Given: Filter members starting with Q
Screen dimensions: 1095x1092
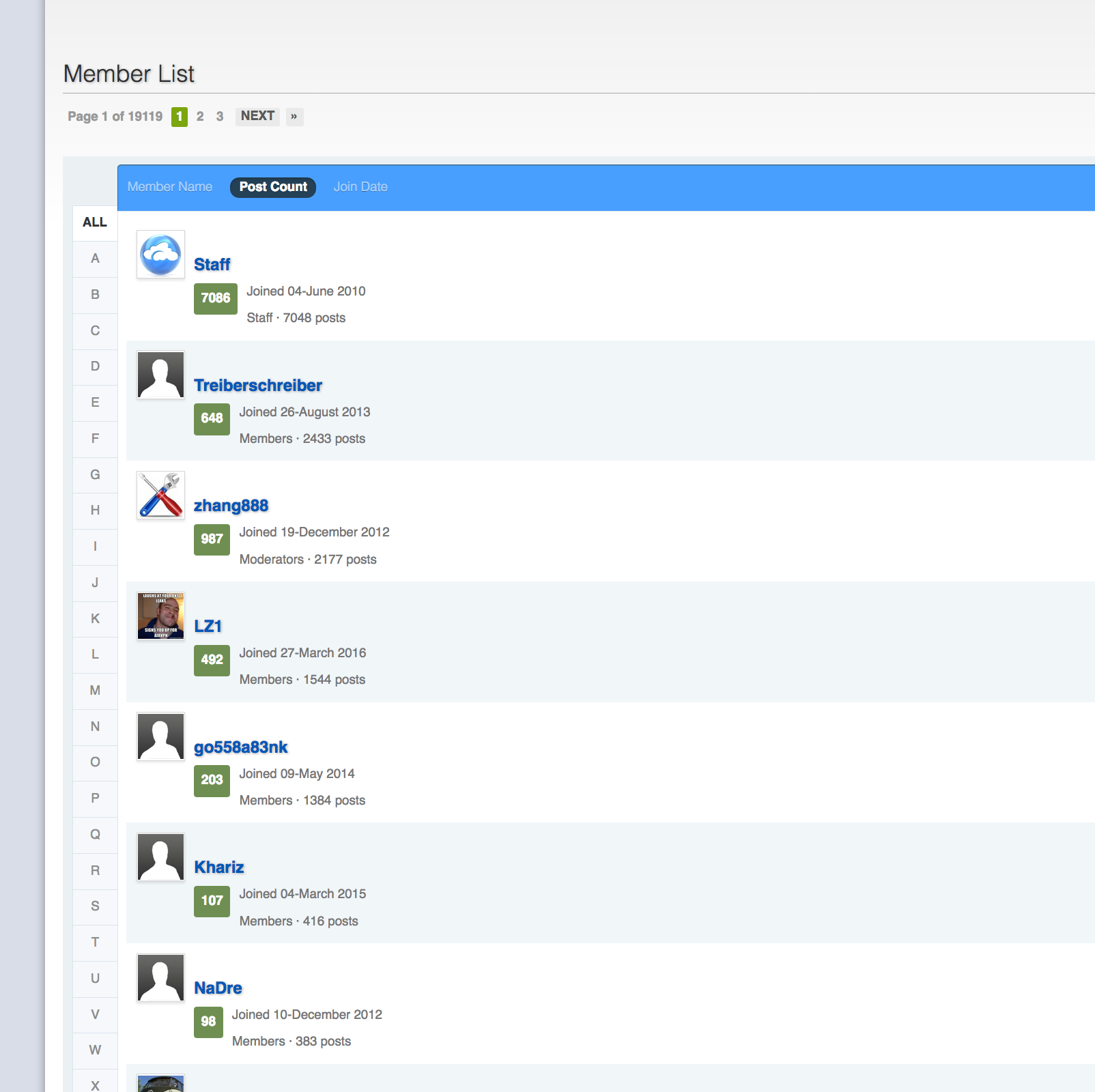Looking at the screenshot, I should pos(95,835).
